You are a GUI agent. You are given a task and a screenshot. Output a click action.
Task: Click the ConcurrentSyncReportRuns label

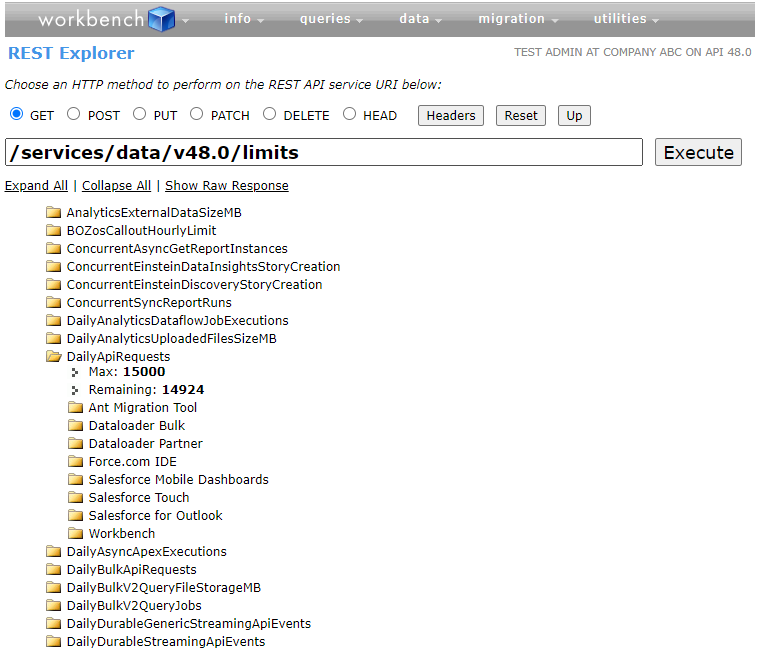pyautogui.click(x=149, y=303)
